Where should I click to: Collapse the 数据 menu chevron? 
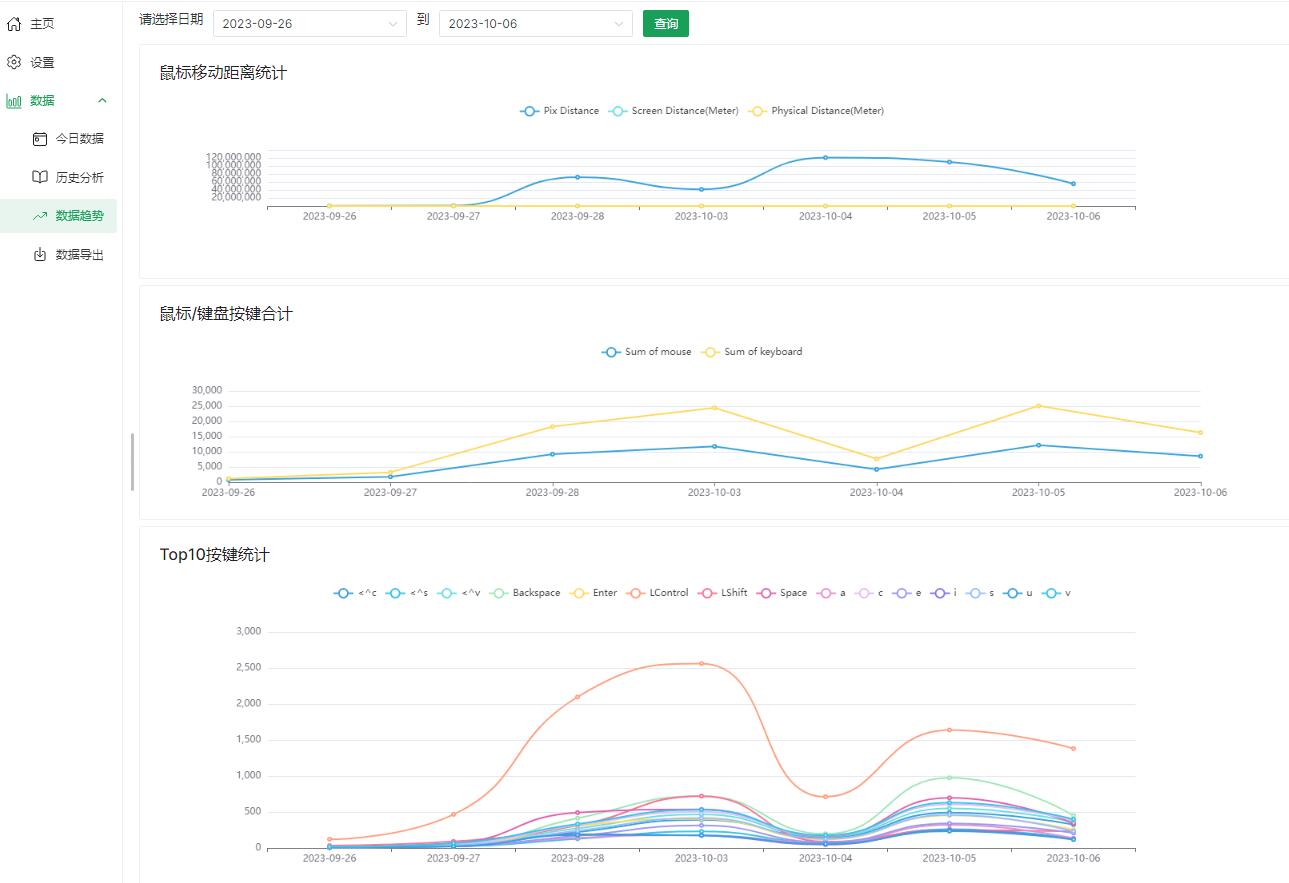(102, 101)
